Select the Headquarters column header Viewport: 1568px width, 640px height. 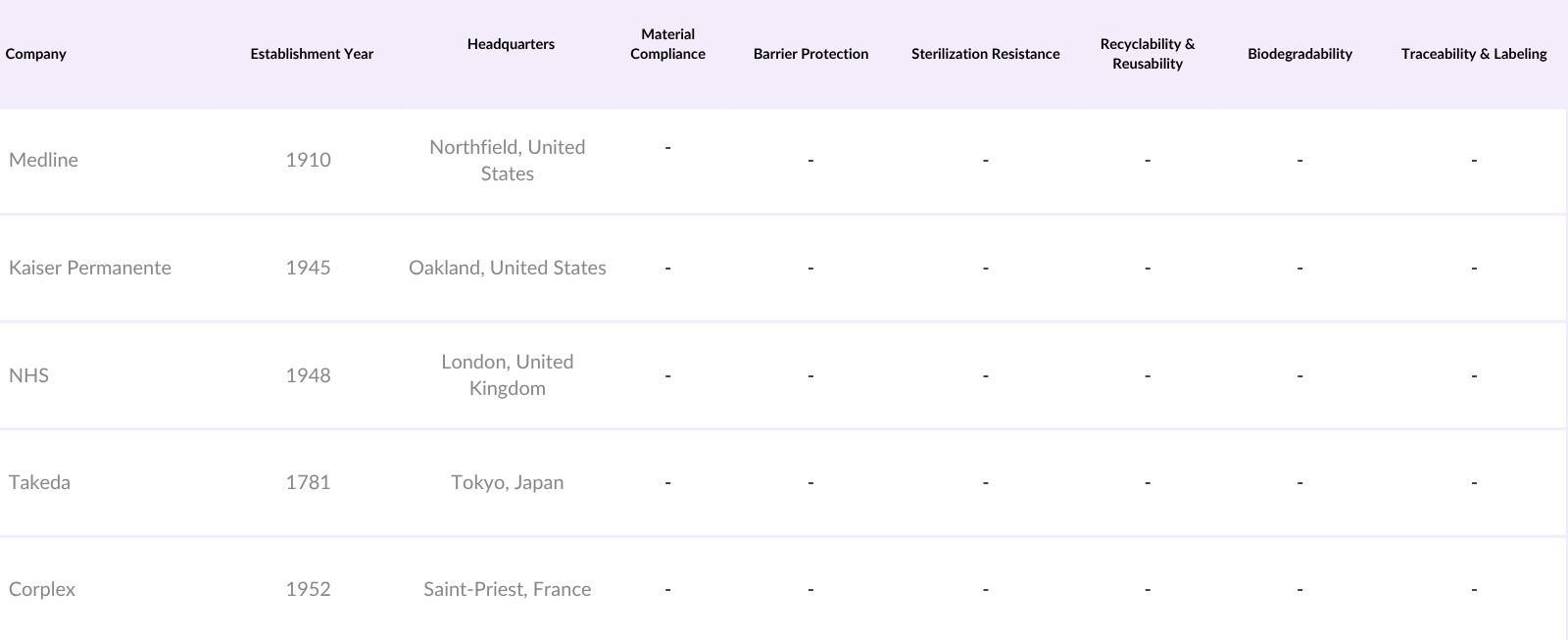click(x=511, y=44)
